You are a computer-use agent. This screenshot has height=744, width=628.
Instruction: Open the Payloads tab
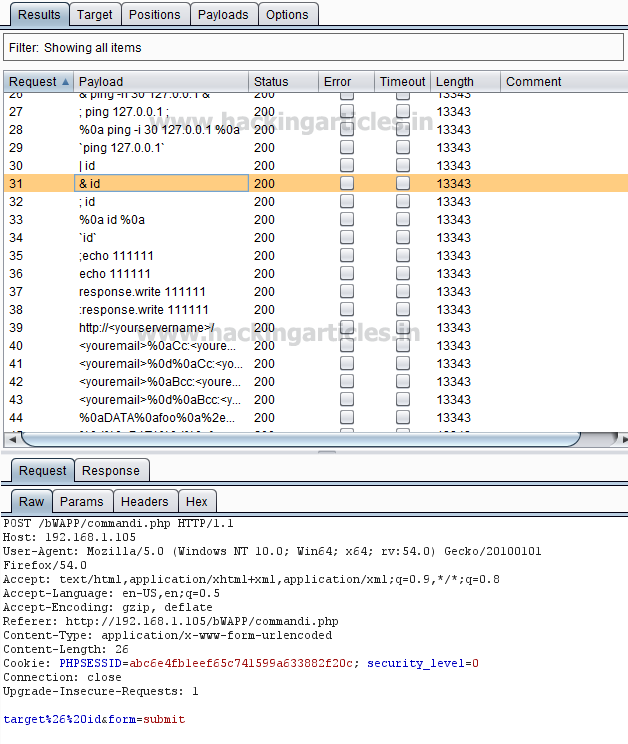(223, 15)
